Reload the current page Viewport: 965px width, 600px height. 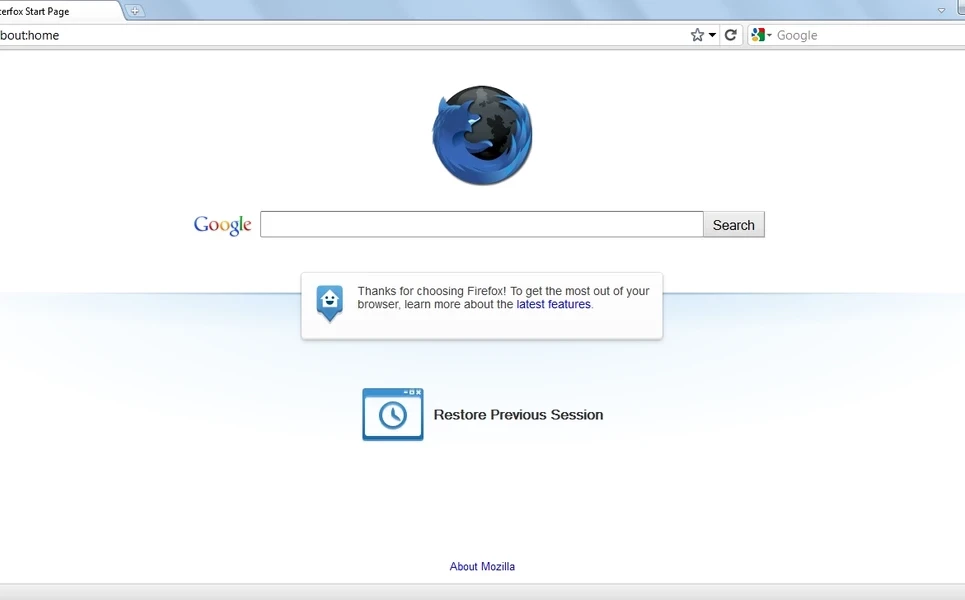click(x=731, y=35)
